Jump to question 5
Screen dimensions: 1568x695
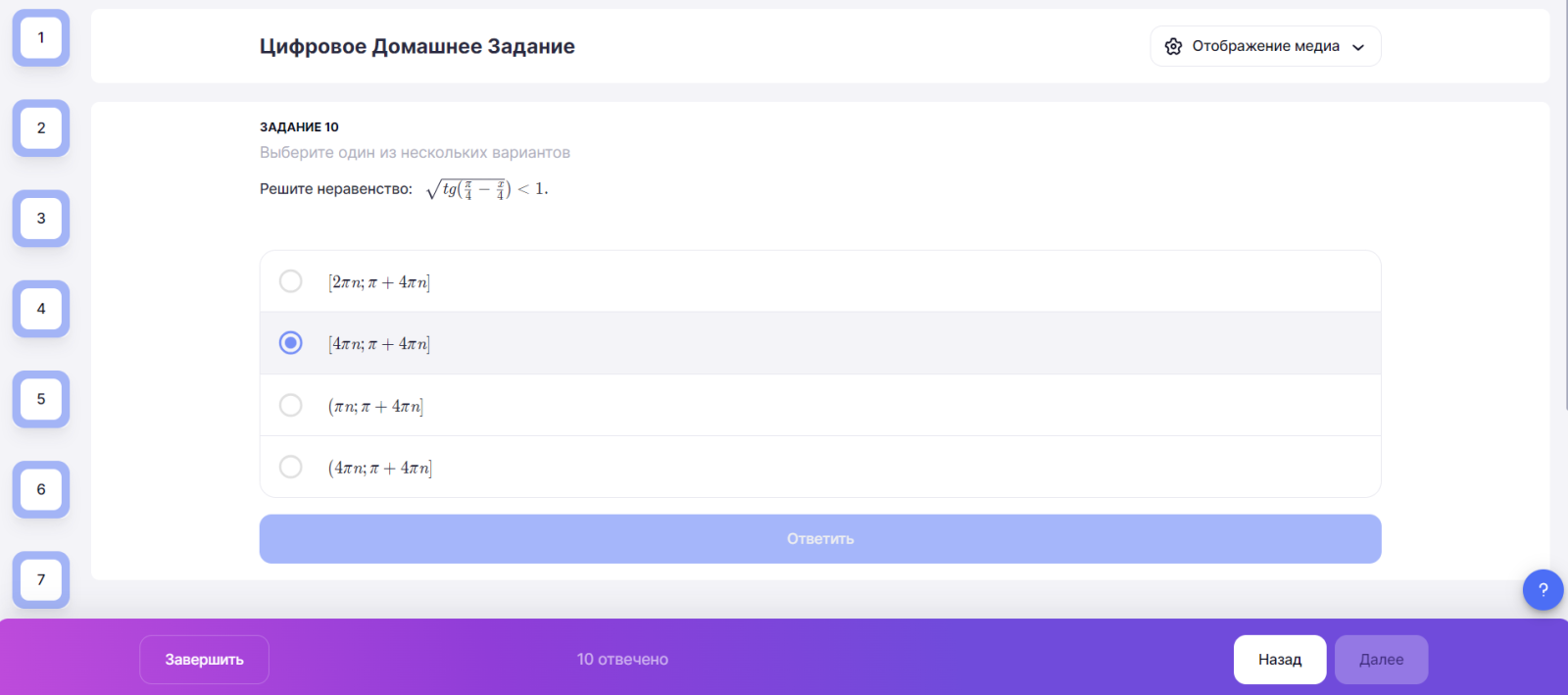pyautogui.click(x=41, y=399)
